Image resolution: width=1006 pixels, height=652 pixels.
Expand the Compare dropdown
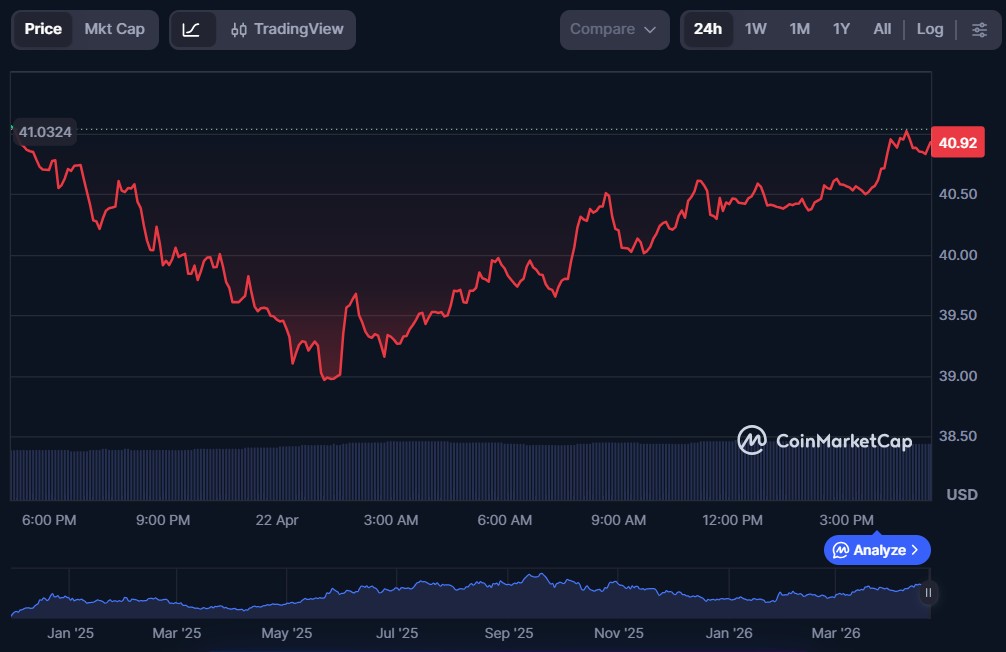pos(613,29)
